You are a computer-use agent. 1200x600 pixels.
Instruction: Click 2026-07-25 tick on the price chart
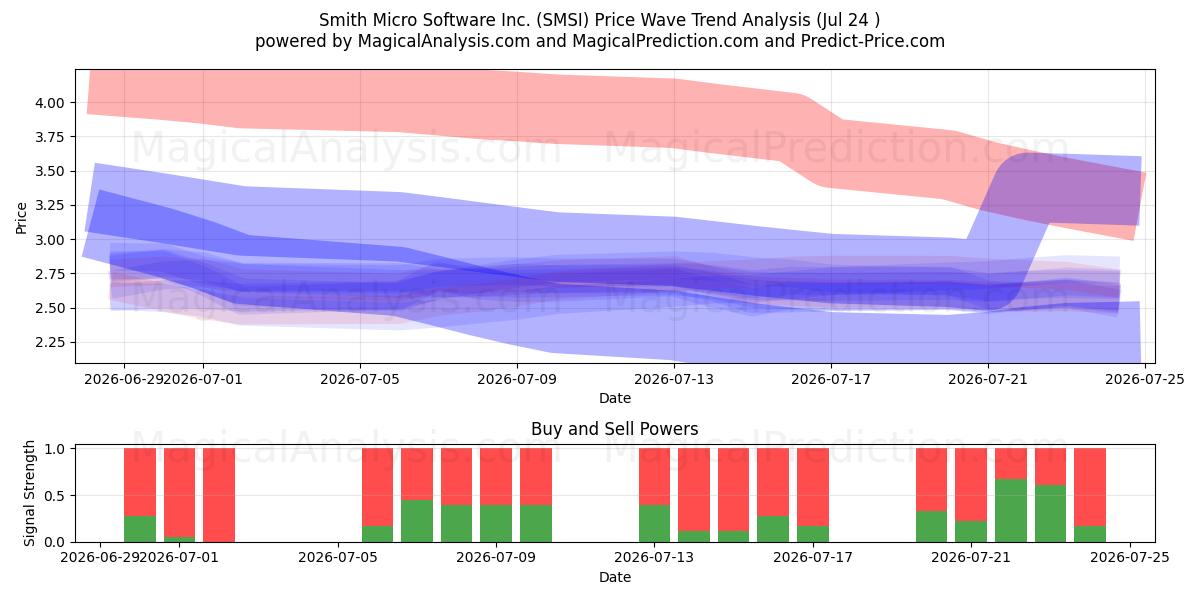[x=1145, y=379]
